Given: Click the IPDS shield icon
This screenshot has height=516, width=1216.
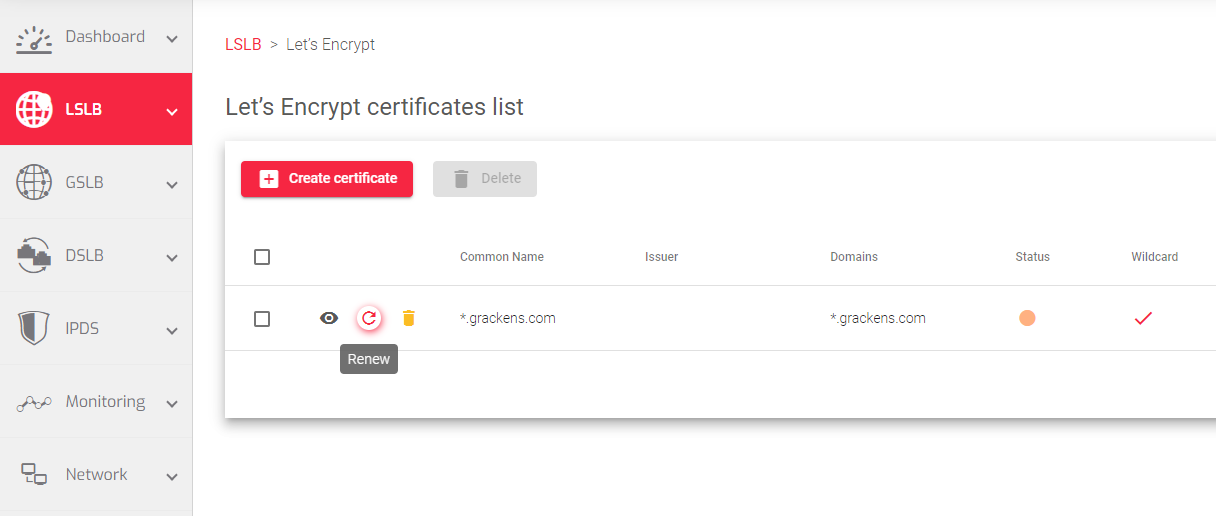Looking at the screenshot, I should [34, 329].
